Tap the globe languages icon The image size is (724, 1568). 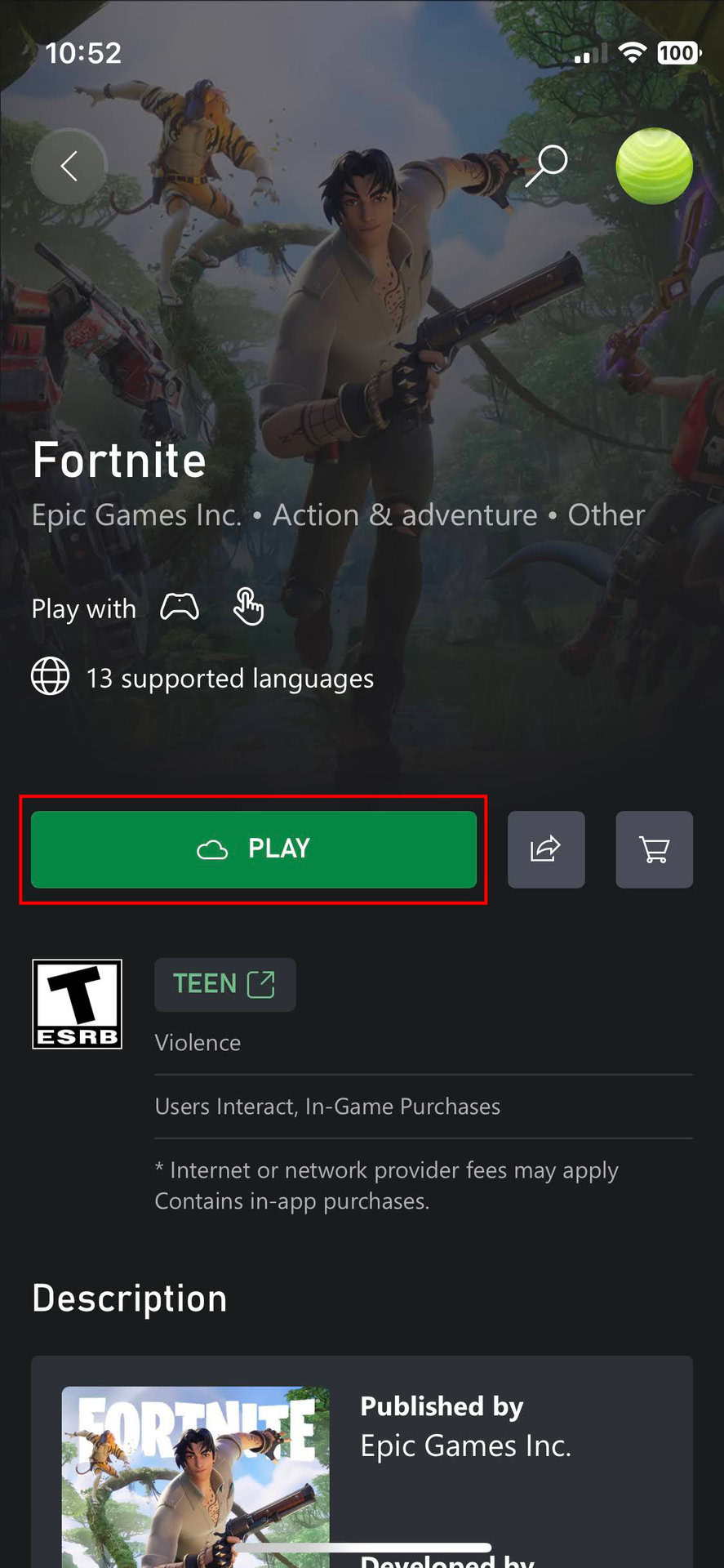(51, 677)
